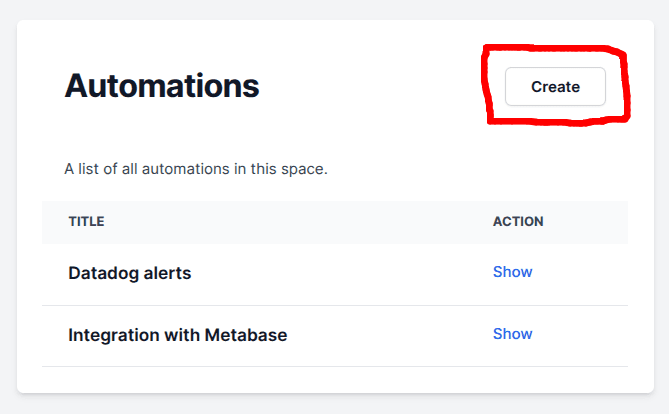The image size is (669, 414).
Task: Show the Integration with Metabase automation
Action: [x=512, y=334]
